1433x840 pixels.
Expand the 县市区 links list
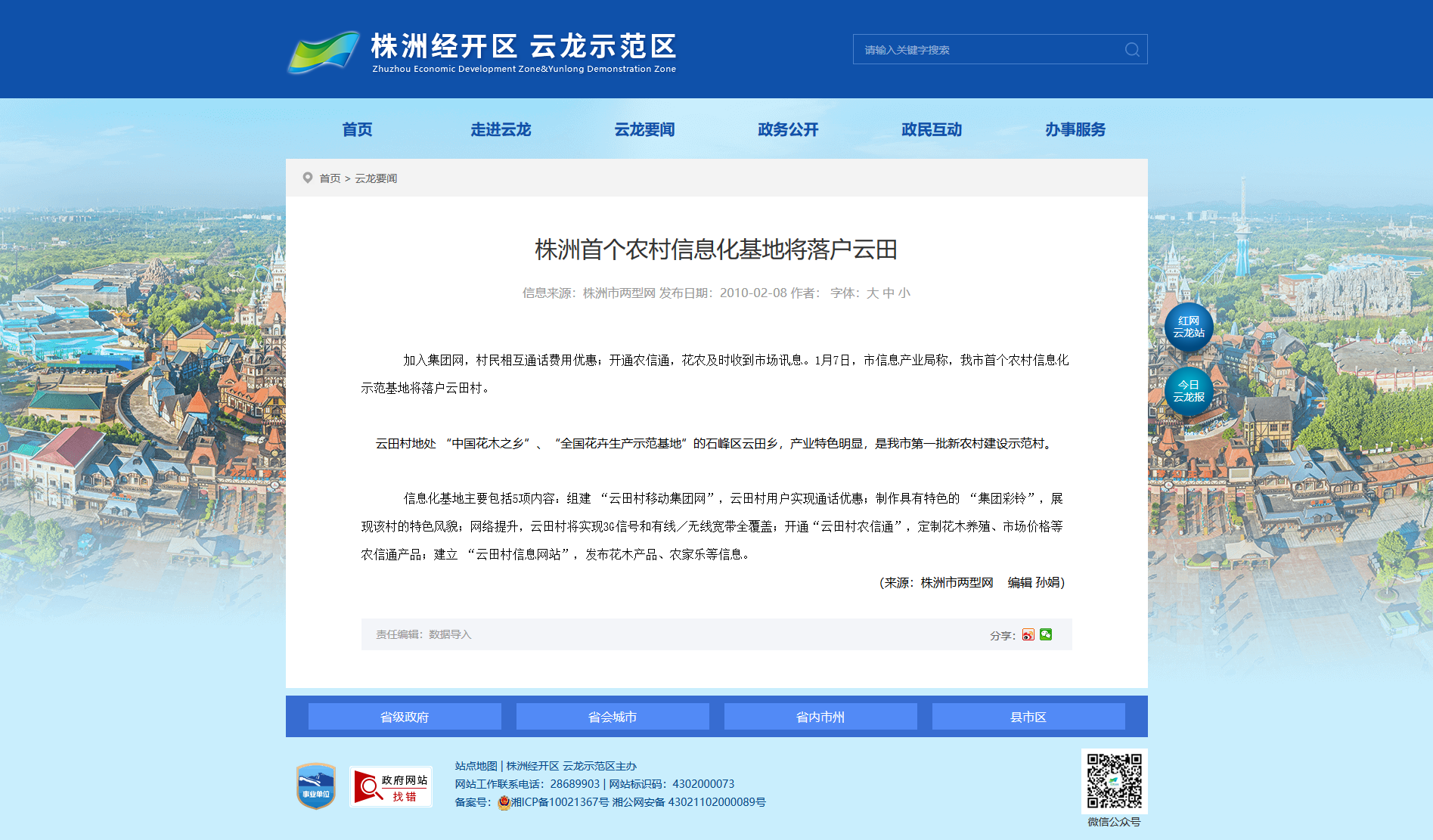1028,717
